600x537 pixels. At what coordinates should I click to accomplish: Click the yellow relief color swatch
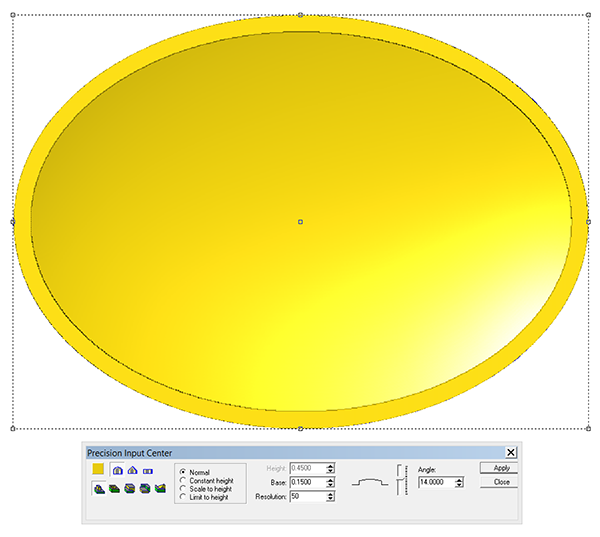pyautogui.click(x=98, y=469)
